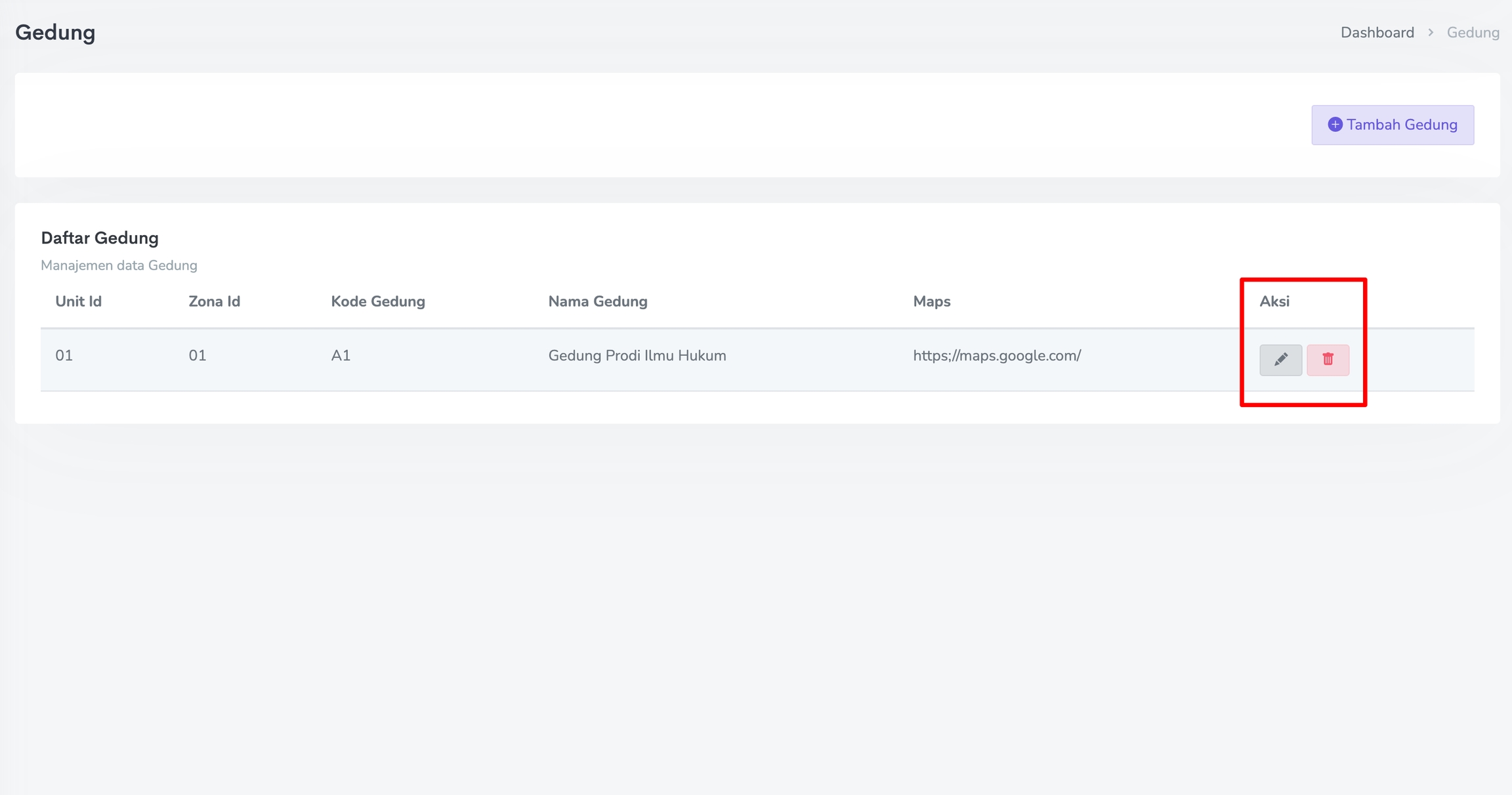Click the Maps column header
1512x795 pixels.
pos(931,301)
